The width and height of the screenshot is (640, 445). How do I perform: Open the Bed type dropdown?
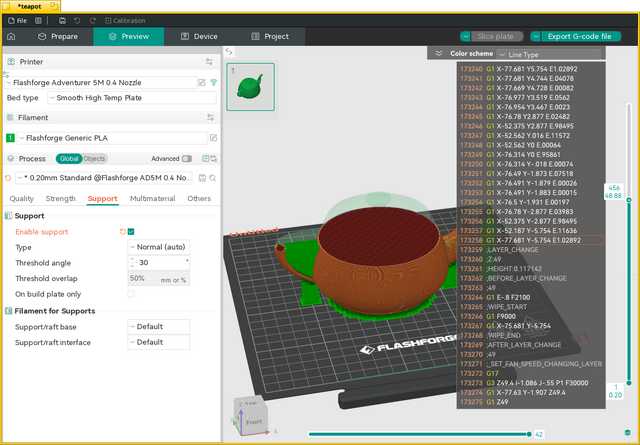(x=132, y=98)
